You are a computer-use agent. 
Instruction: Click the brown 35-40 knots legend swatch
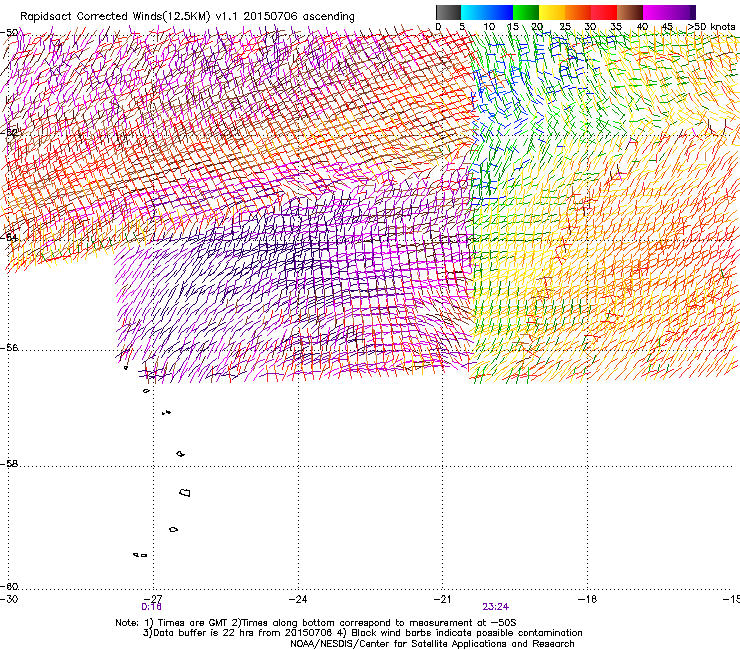tap(630, 12)
